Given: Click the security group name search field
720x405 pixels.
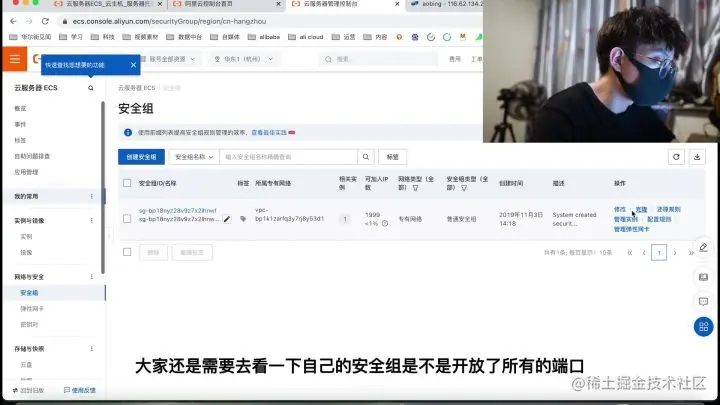Looking at the screenshot, I should (x=288, y=157).
